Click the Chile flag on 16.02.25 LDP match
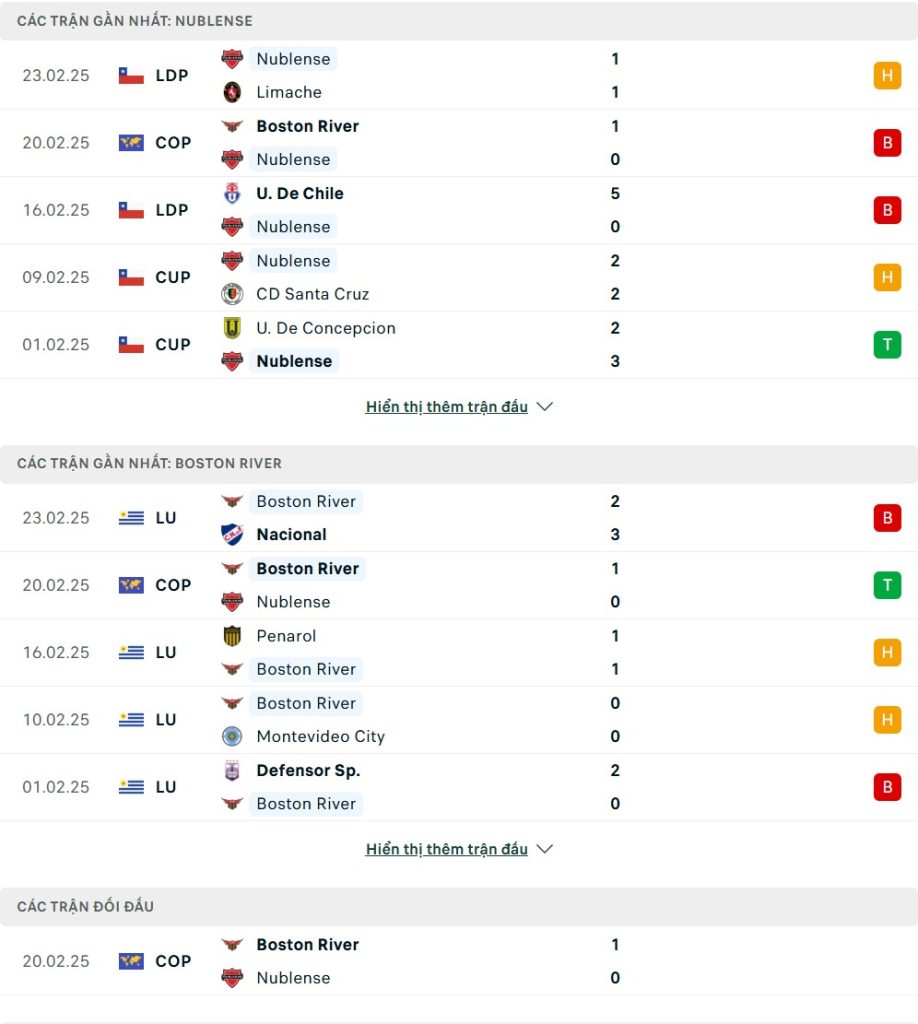This screenshot has width=918, height=1024. point(131,210)
